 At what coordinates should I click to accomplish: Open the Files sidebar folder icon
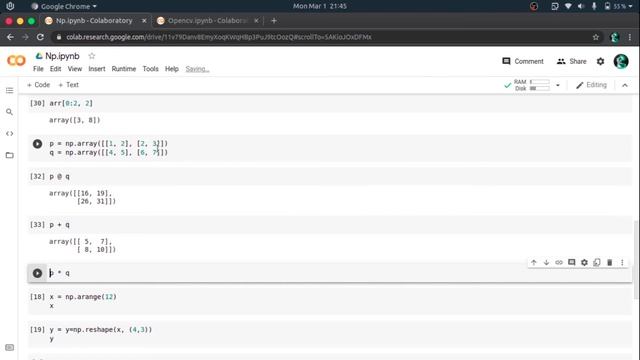[x=9, y=155]
